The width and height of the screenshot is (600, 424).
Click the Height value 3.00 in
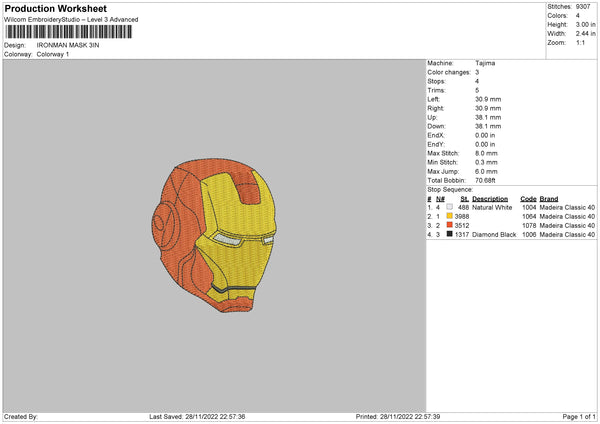[585, 24]
